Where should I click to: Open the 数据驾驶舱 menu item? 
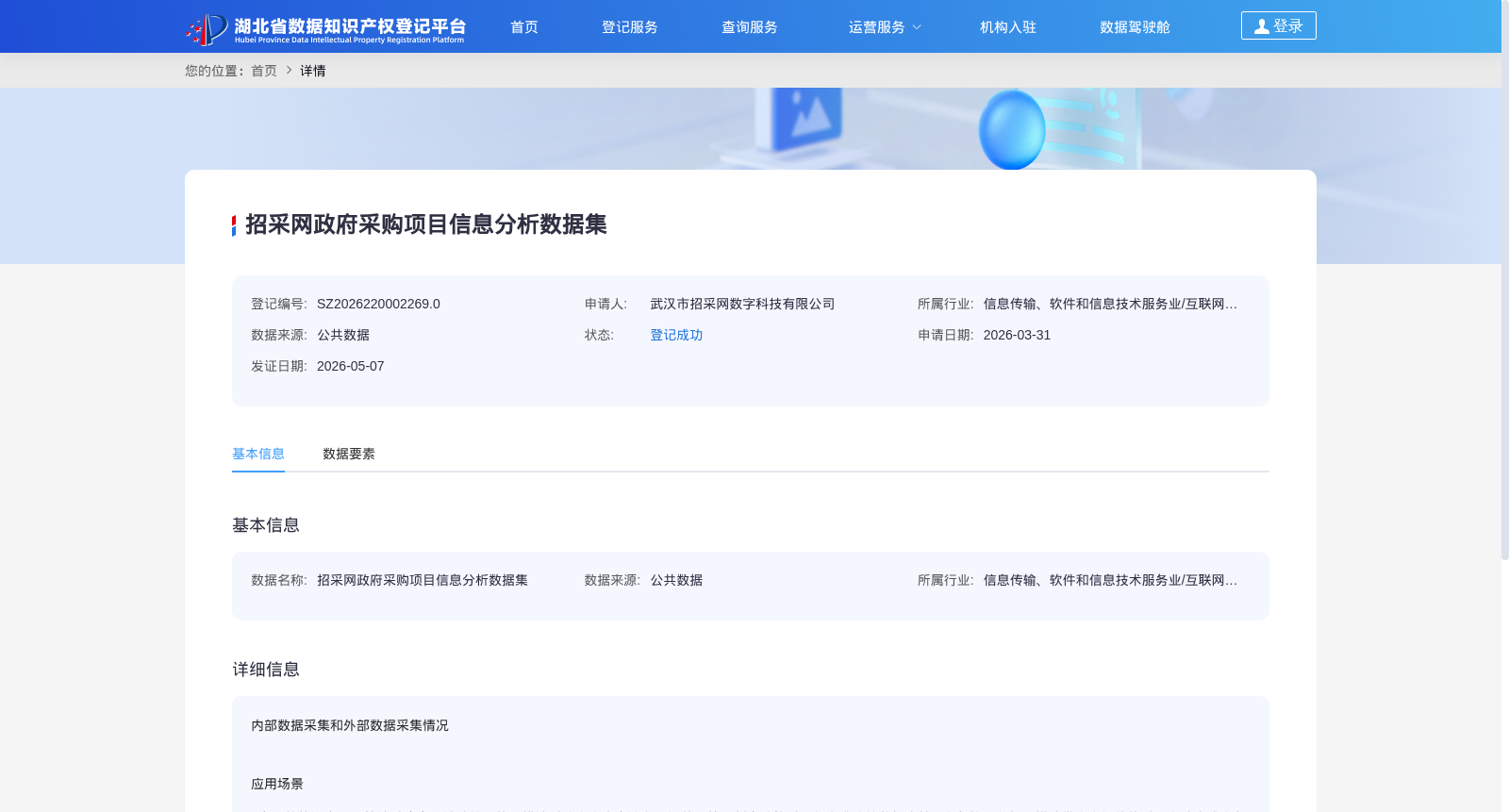[x=1135, y=27]
